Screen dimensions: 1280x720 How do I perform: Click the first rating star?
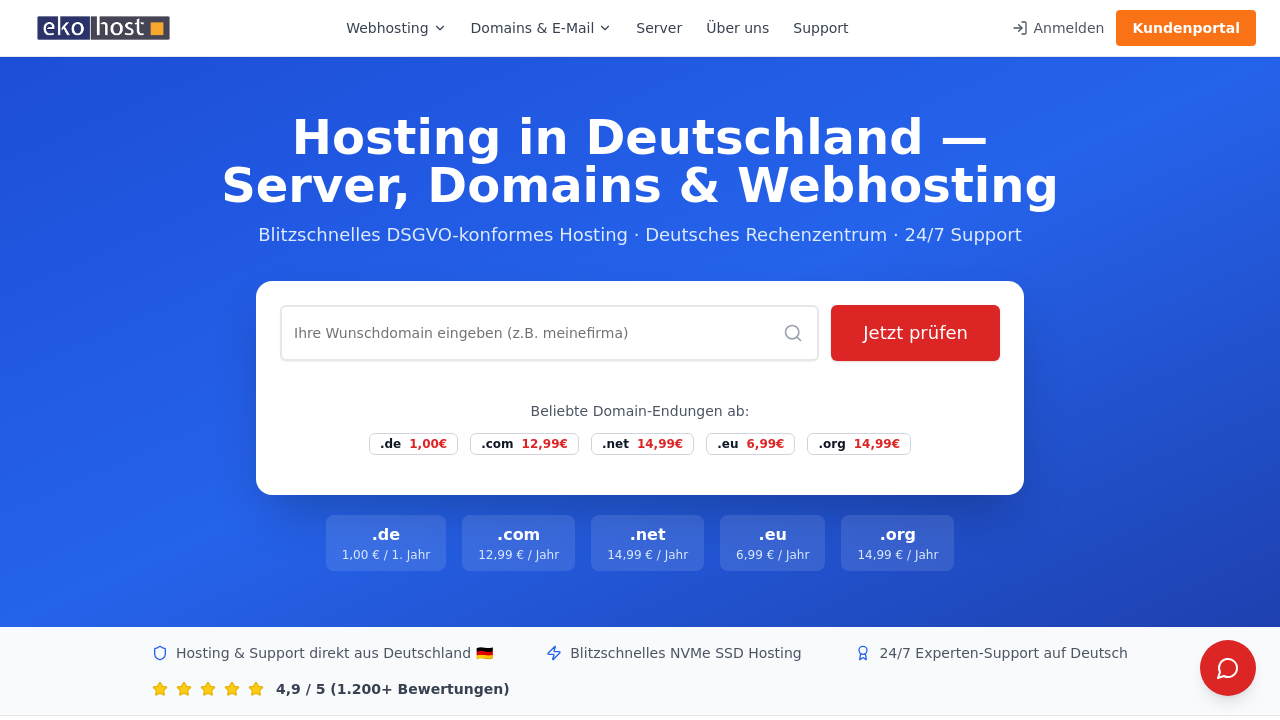(x=160, y=689)
